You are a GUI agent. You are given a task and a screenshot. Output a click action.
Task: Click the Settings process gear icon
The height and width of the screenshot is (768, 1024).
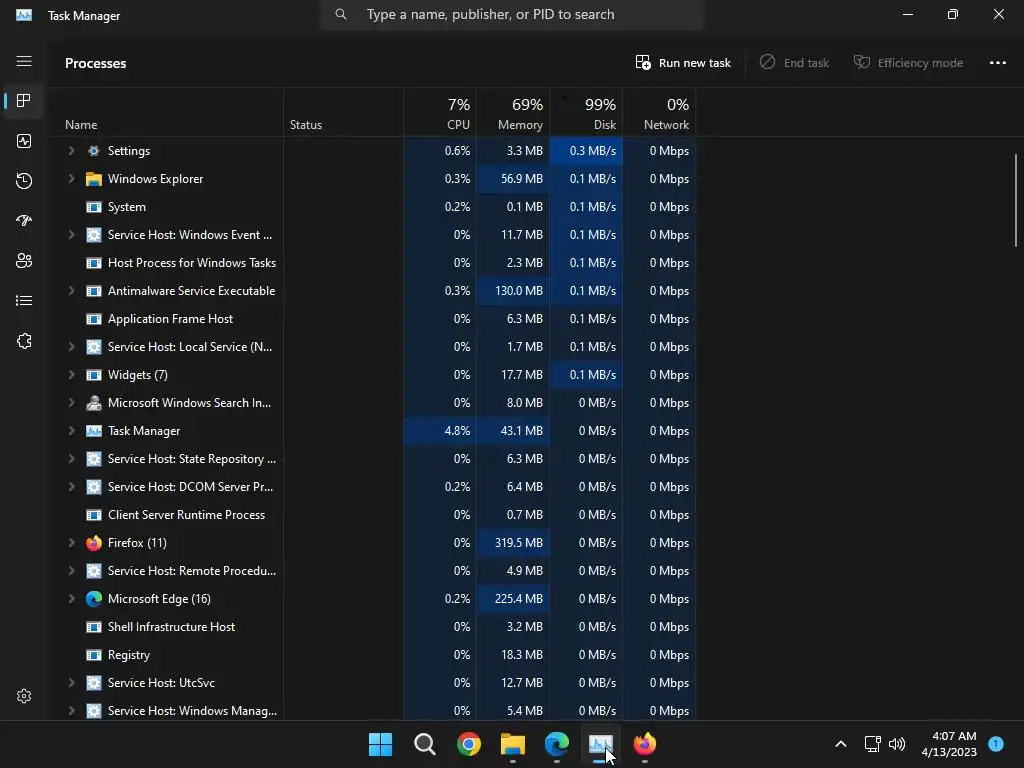point(94,151)
